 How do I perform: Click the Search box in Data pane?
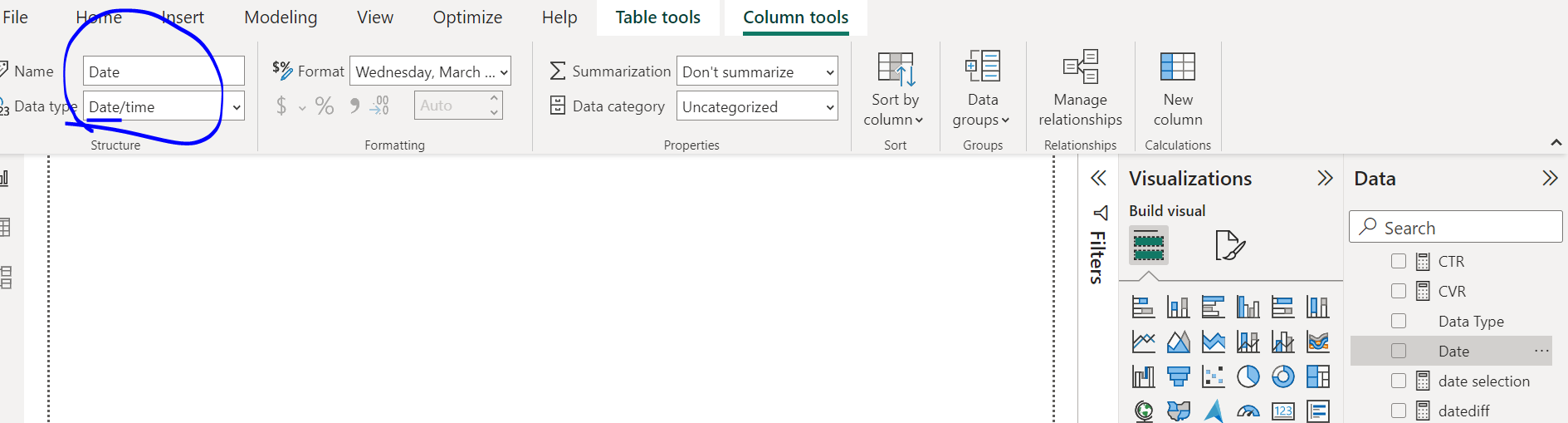(x=1456, y=227)
